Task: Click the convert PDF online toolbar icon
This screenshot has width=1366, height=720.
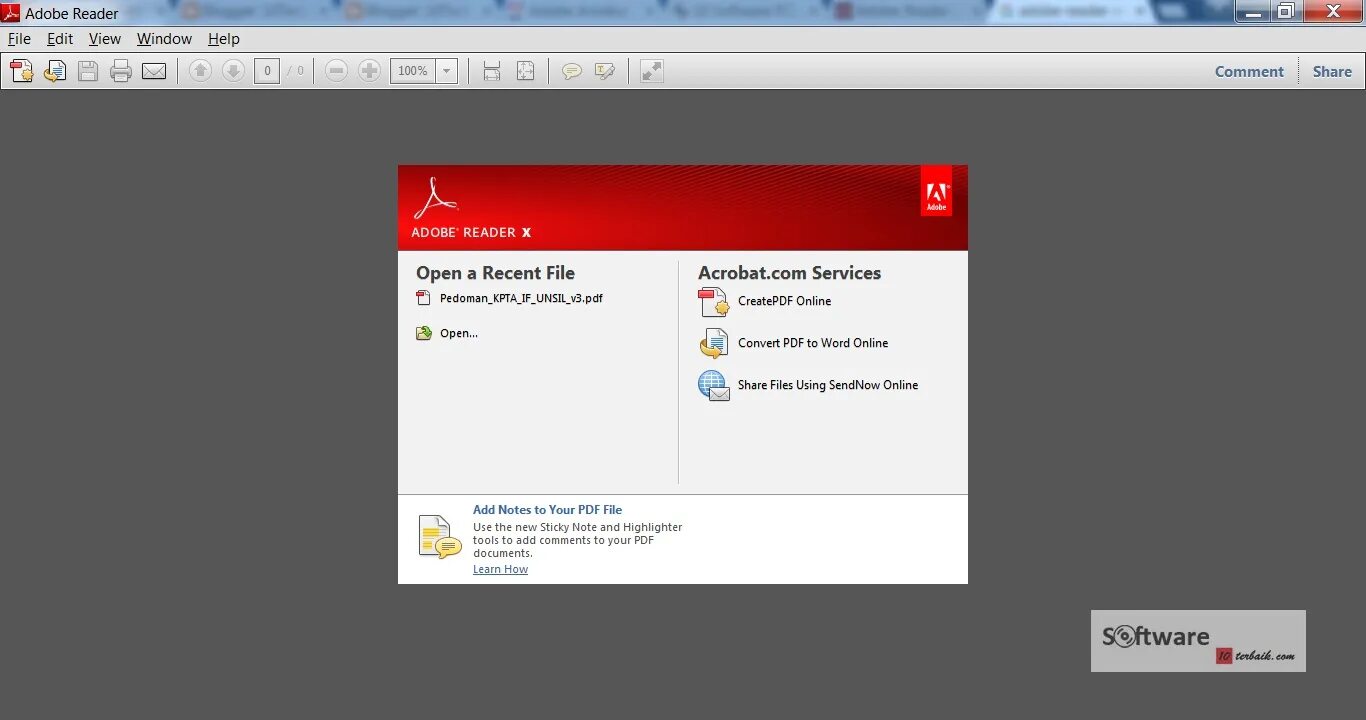Action: pyautogui.click(x=55, y=71)
